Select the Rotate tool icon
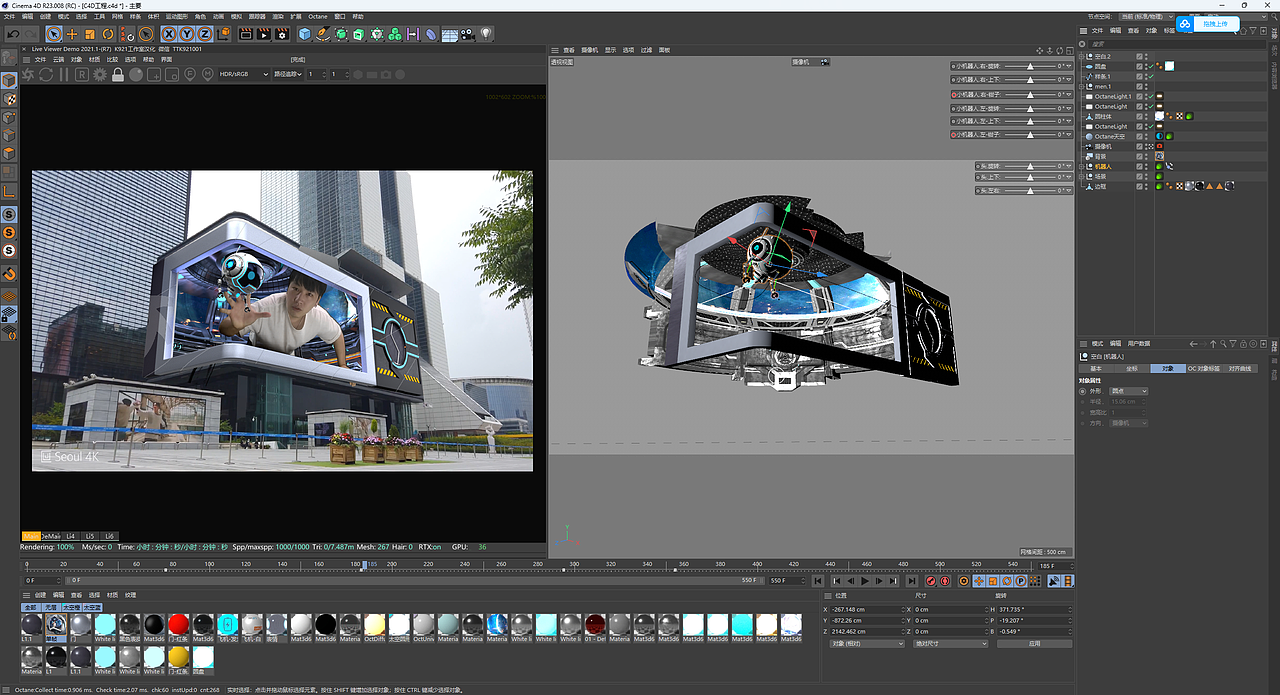This screenshot has height=695, width=1280. (108, 34)
